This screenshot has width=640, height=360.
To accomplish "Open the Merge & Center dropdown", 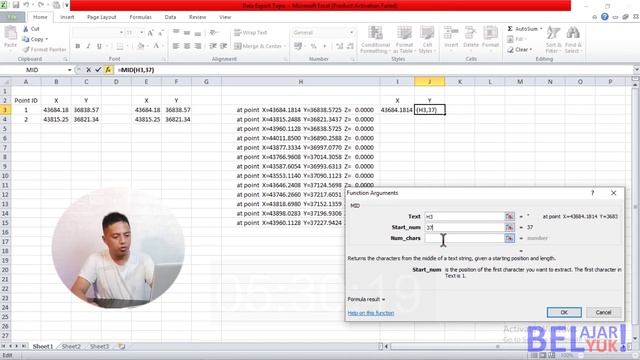I will 285,46.
